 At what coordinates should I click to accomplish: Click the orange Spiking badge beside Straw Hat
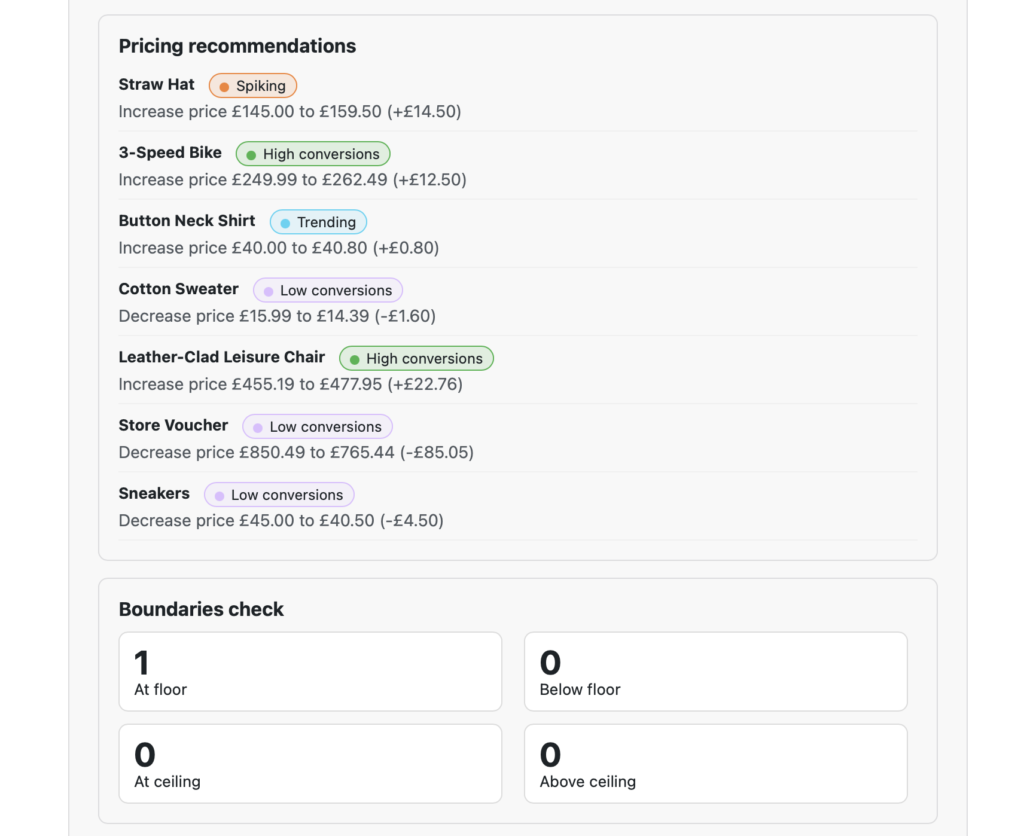[253, 86]
